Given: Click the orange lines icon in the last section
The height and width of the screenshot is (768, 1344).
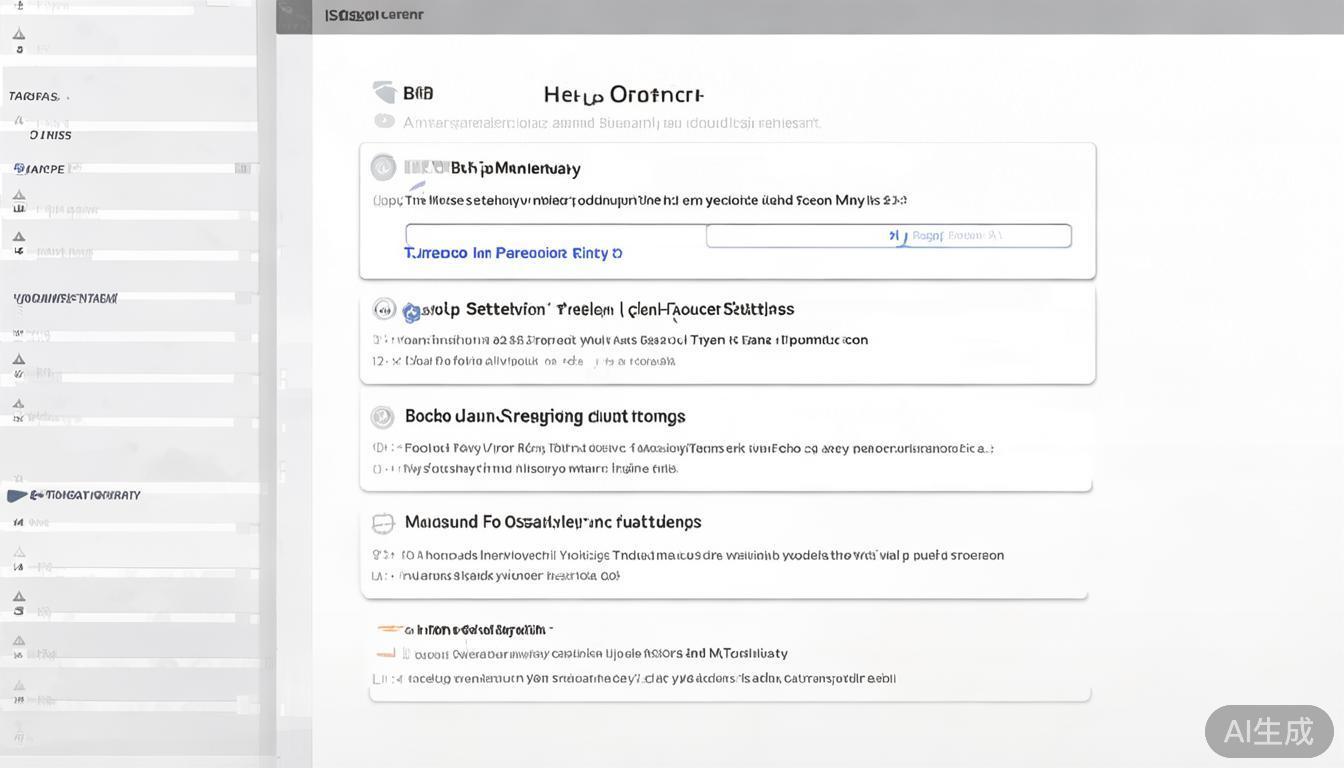Looking at the screenshot, I should click(390, 629).
